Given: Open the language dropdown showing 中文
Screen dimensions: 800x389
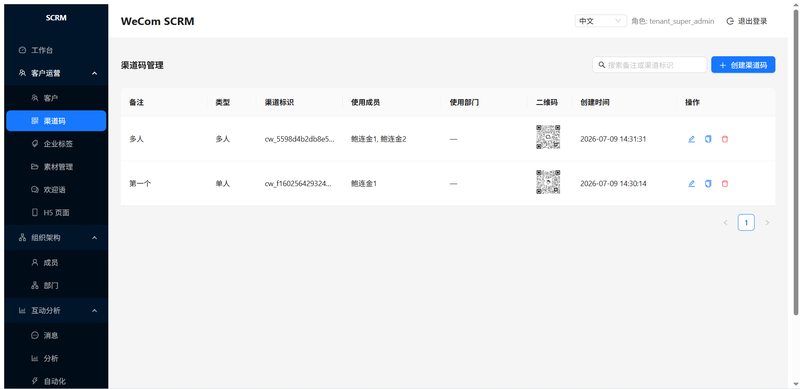Looking at the screenshot, I should (601, 21).
